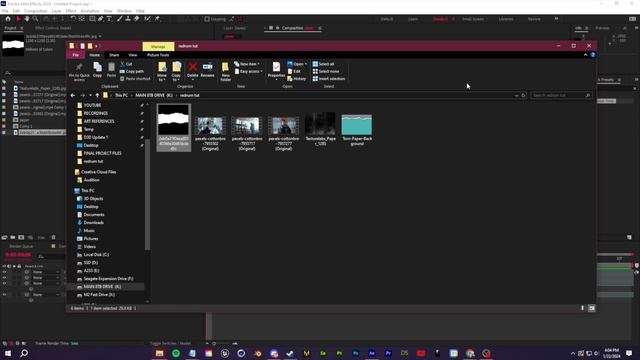Click Paste shortcut in the ribbon
The height and width of the screenshot is (360, 640).
tap(135, 79)
